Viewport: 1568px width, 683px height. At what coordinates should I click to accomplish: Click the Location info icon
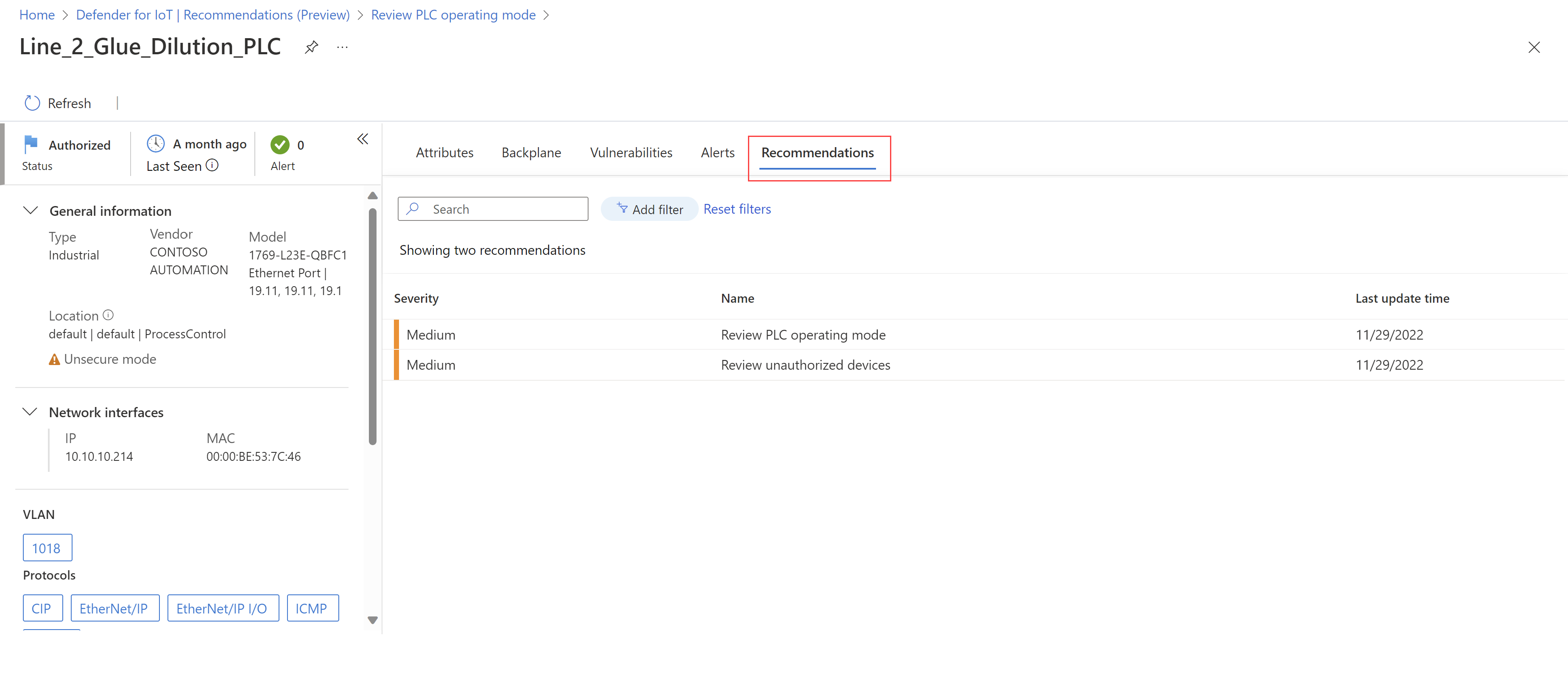(x=109, y=315)
